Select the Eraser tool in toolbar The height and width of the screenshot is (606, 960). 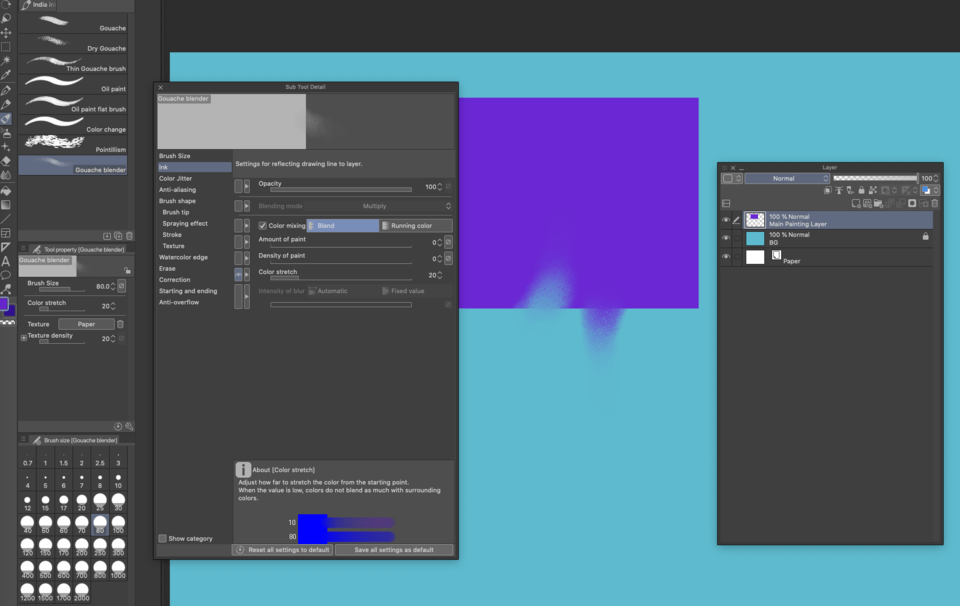click(6, 161)
